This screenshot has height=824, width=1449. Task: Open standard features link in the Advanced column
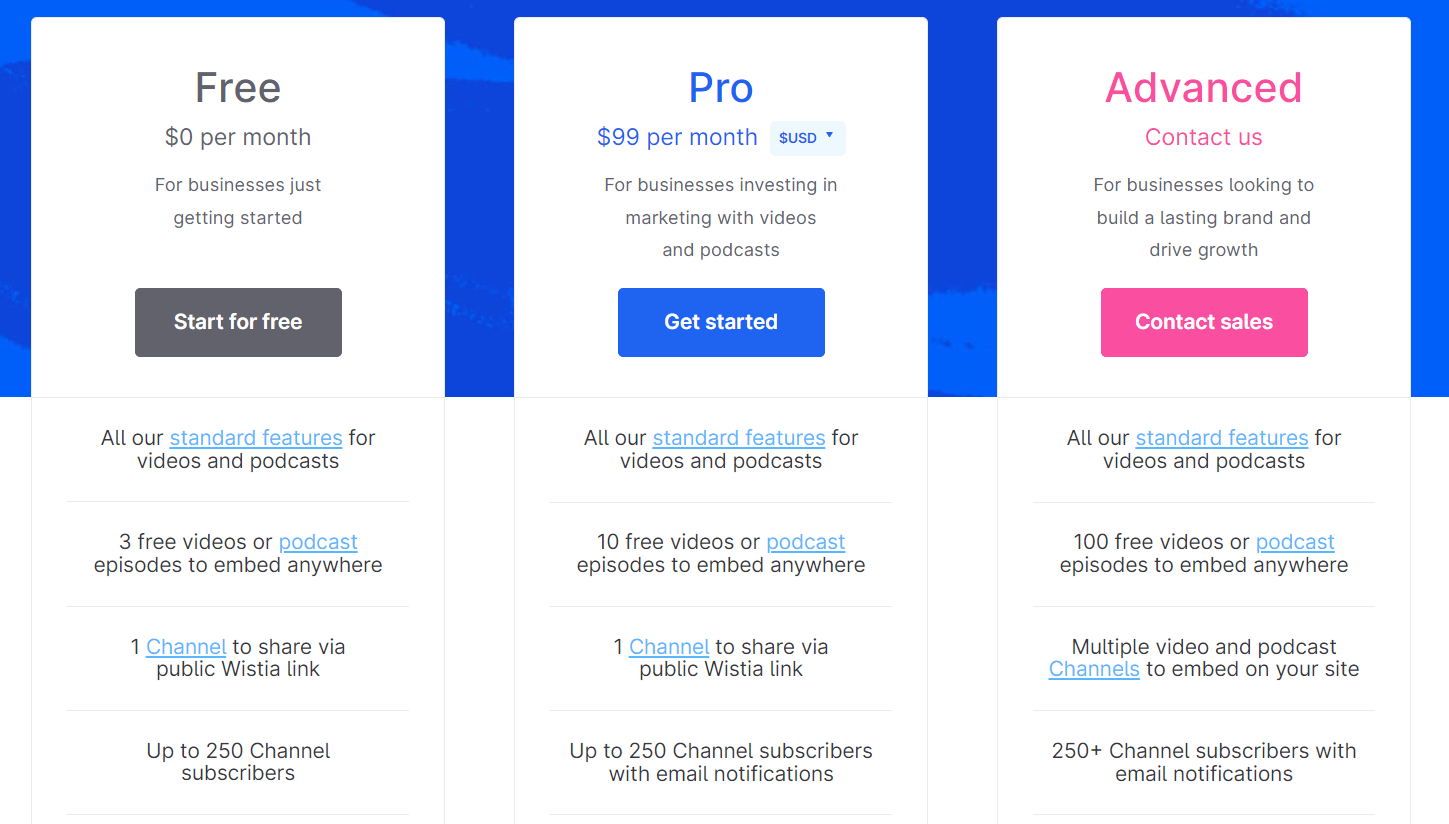coord(1220,437)
